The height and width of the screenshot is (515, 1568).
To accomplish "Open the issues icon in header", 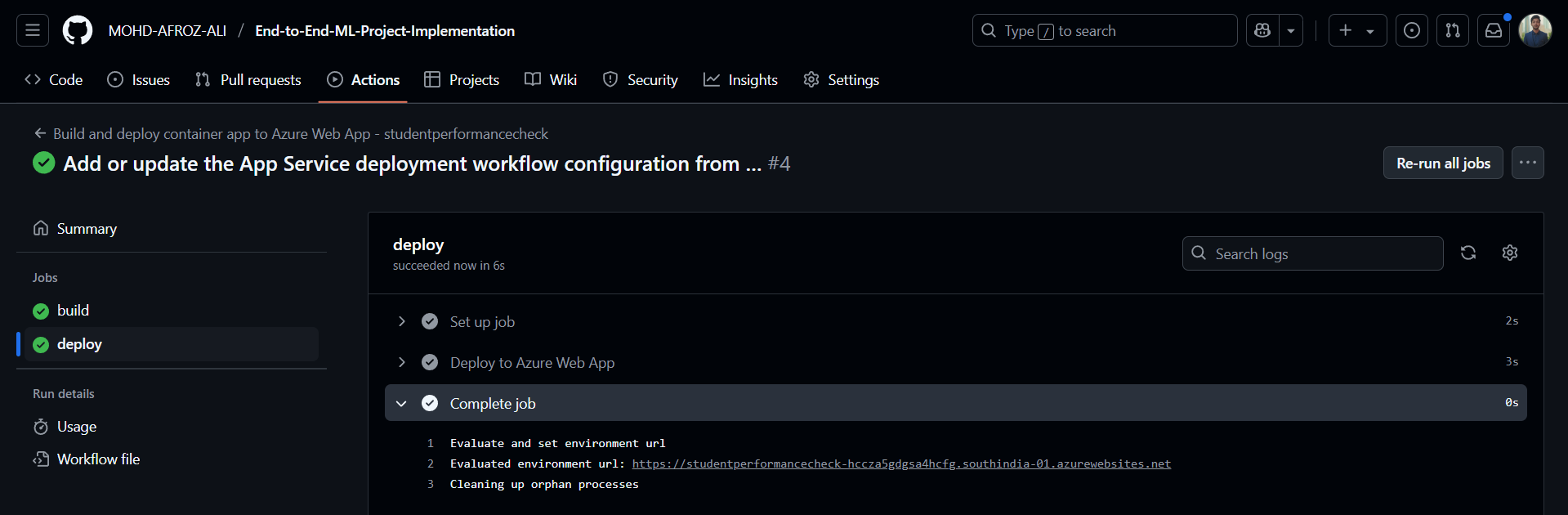I will [1411, 31].
